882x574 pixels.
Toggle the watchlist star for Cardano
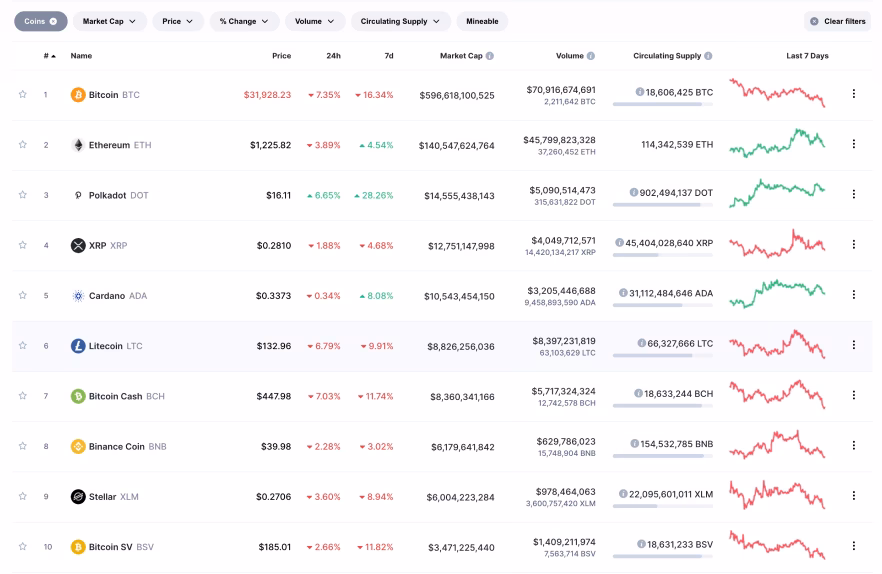coord(22,296)
